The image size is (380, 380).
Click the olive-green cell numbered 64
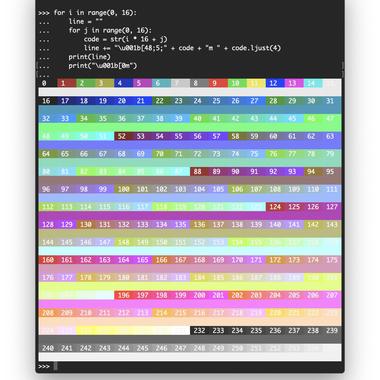[x=48, y=154]
